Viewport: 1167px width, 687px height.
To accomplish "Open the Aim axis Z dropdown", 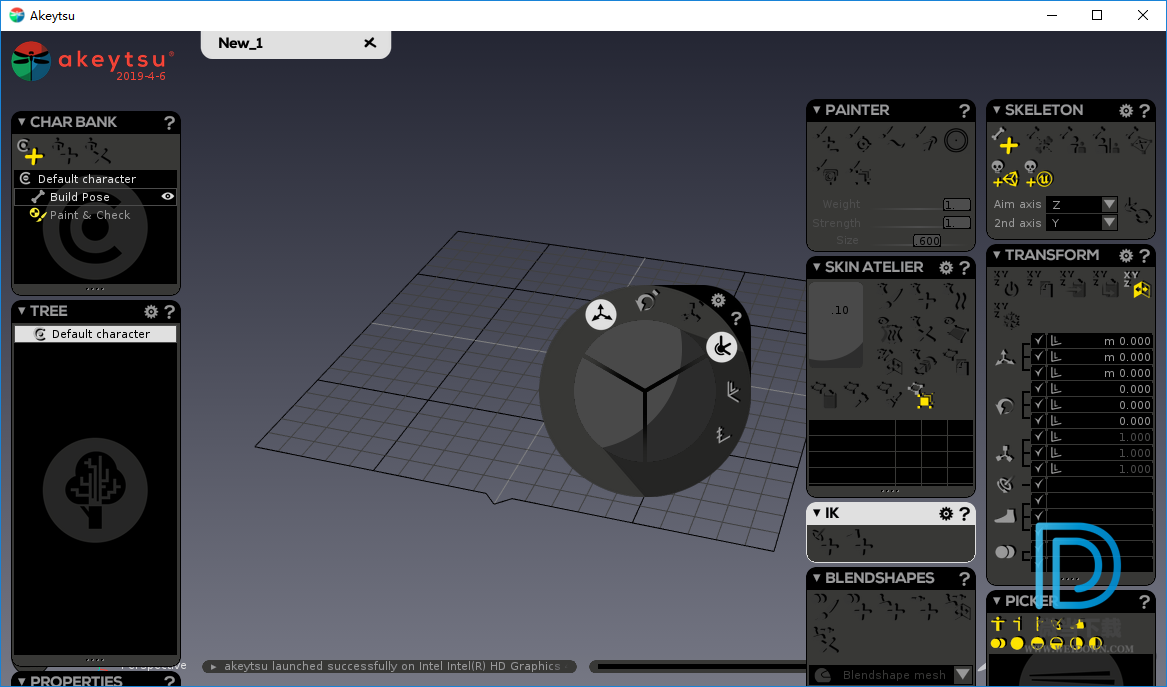I will pos(1081,204).
